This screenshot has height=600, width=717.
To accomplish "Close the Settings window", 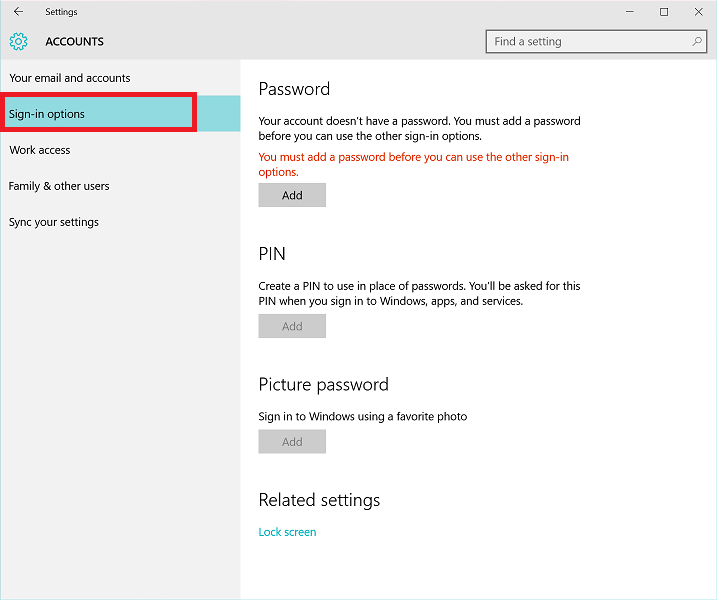I will 699,12.
